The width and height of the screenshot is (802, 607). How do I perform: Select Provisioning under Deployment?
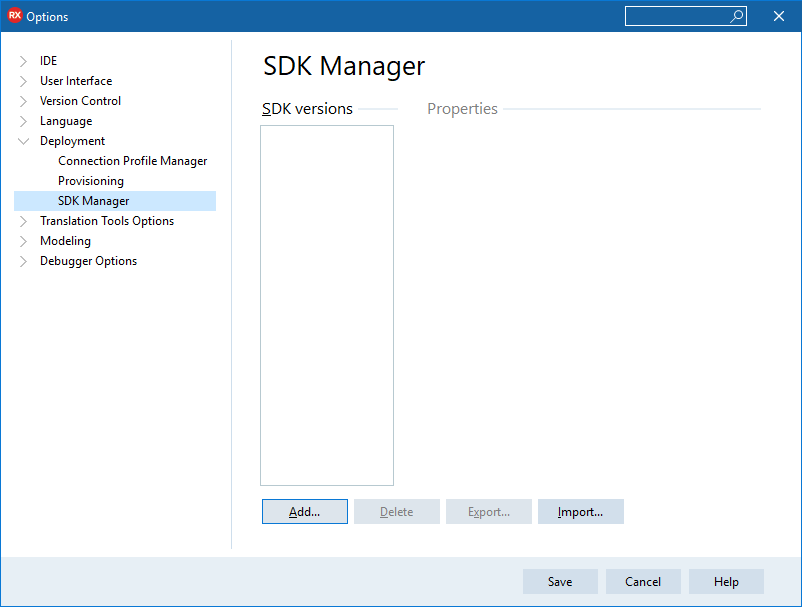tap(91, 181)
